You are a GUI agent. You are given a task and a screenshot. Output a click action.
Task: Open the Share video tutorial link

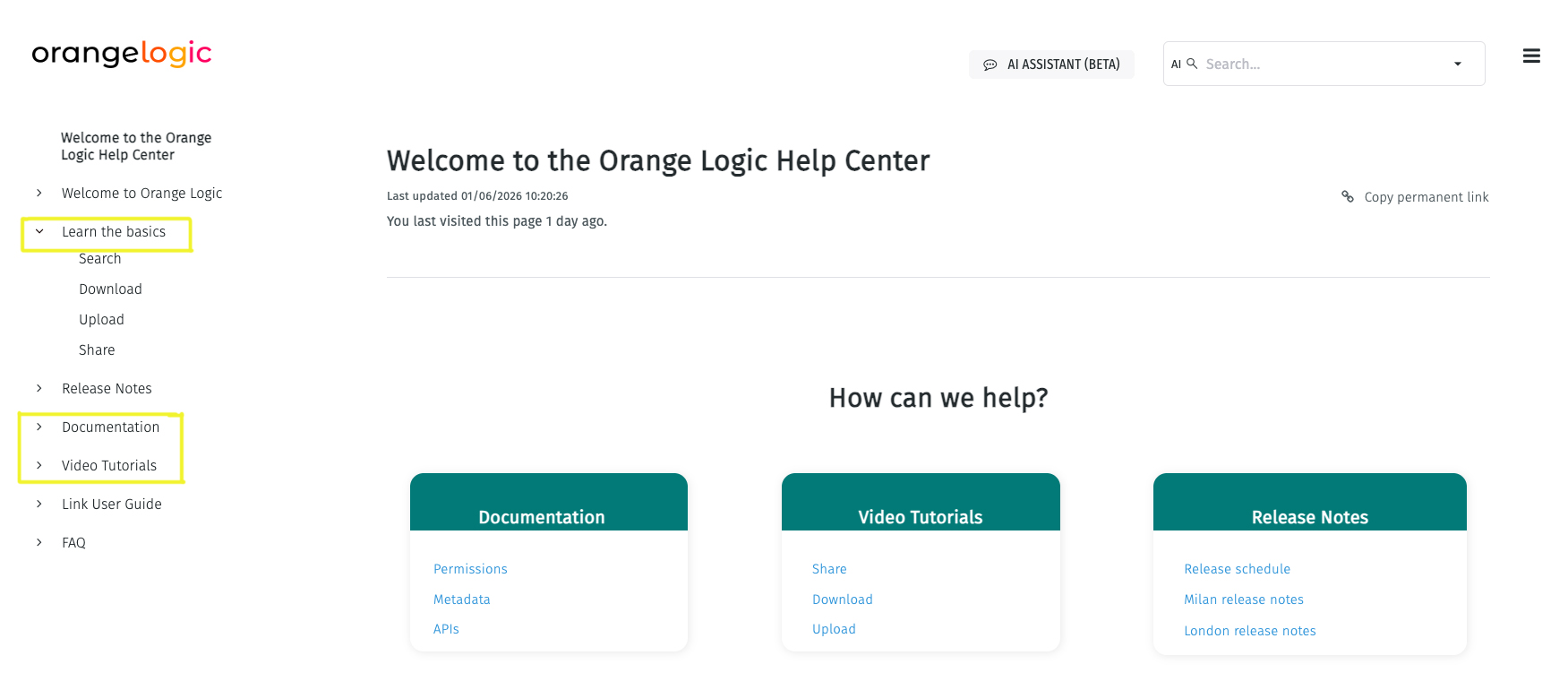click(x=828, y=568)
